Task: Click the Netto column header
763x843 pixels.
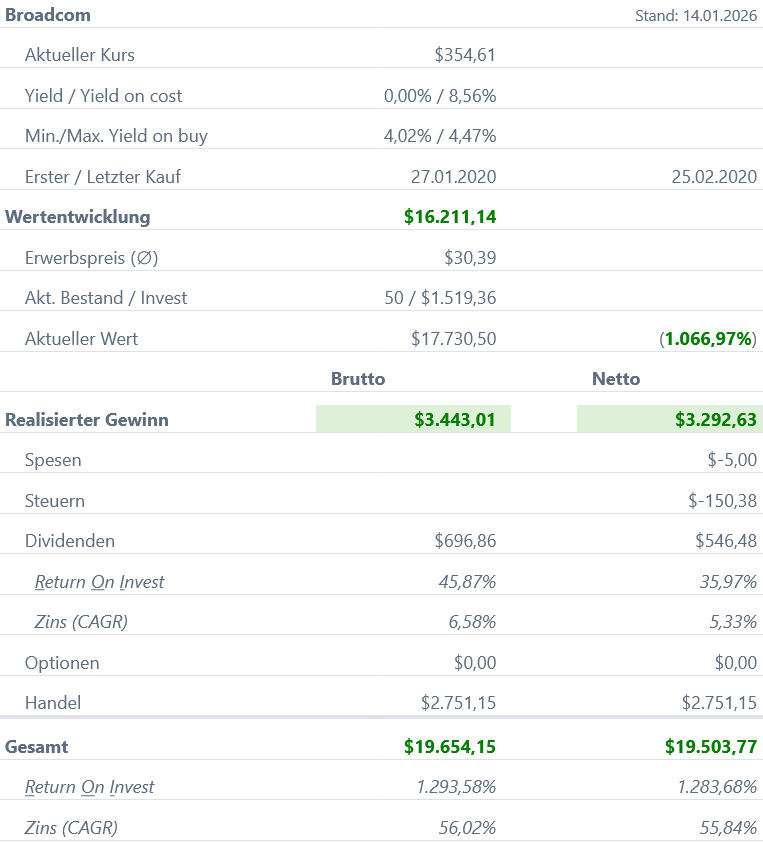Action: coord(616,379)
